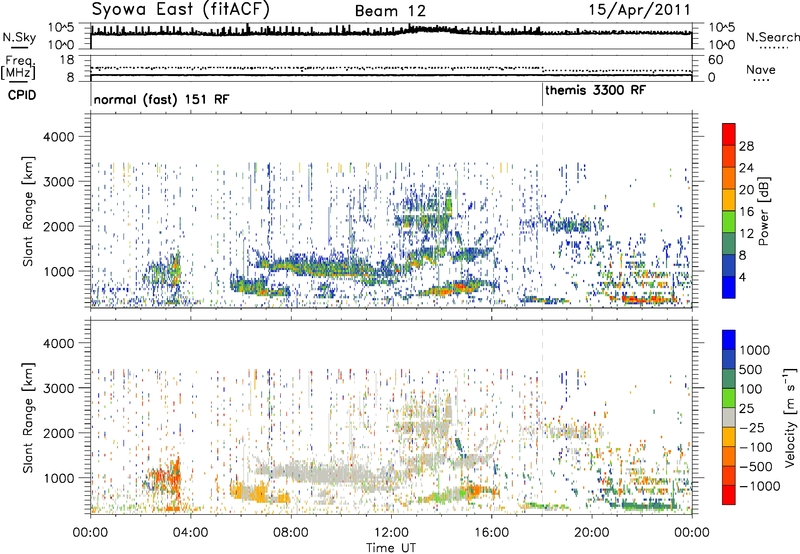Click 'themis 3300 RF' text
The height and width of the screenshot is (554, 800).
point(595,90)
